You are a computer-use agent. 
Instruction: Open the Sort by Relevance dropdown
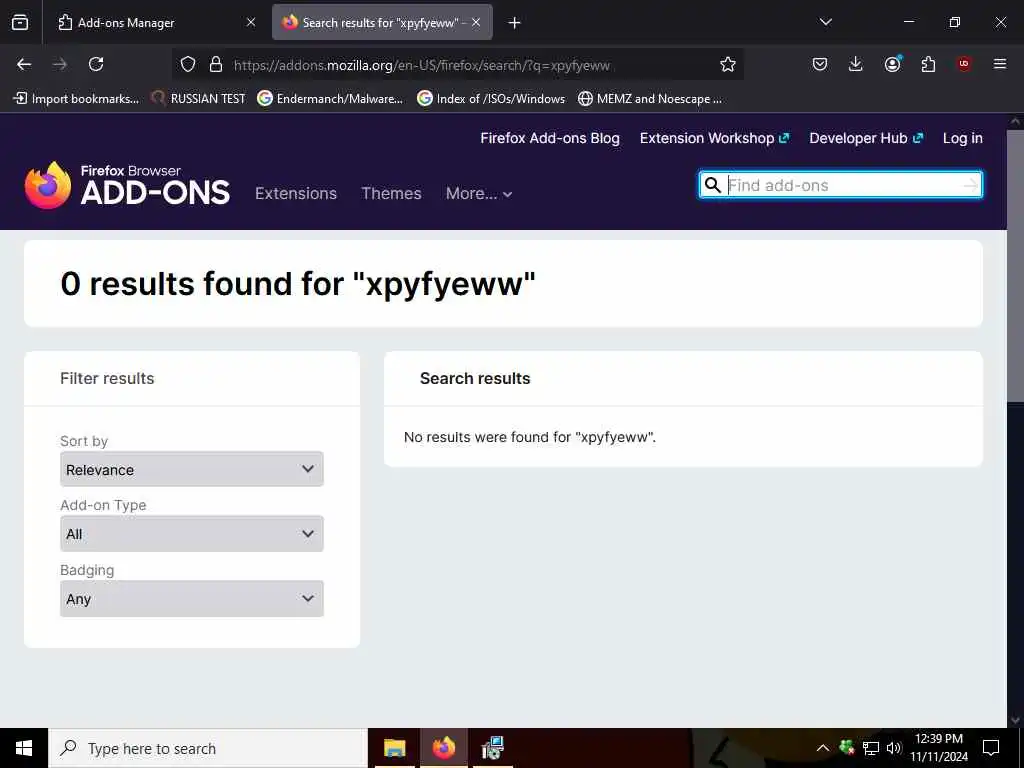(191, 469)
